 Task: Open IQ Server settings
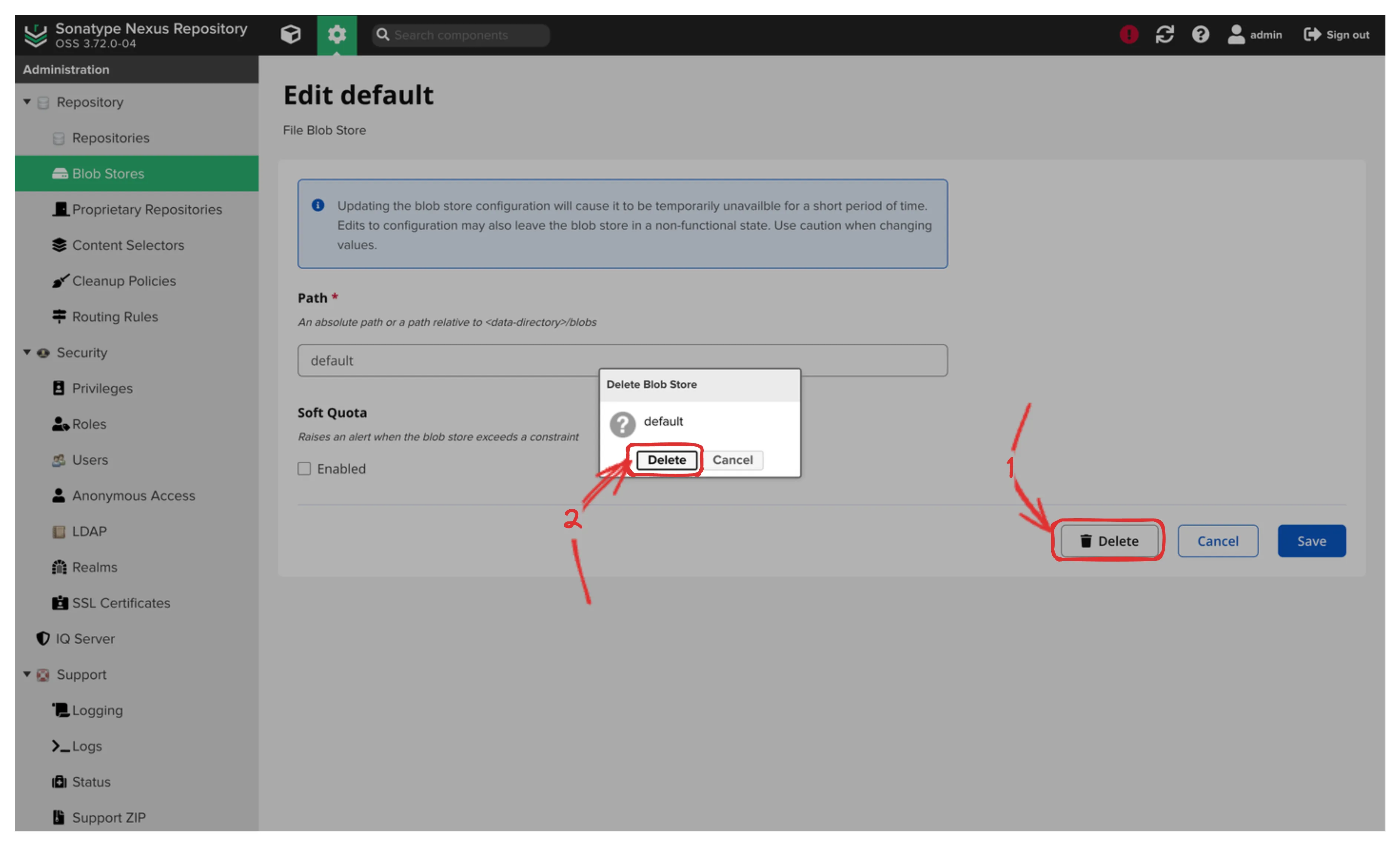85,639
